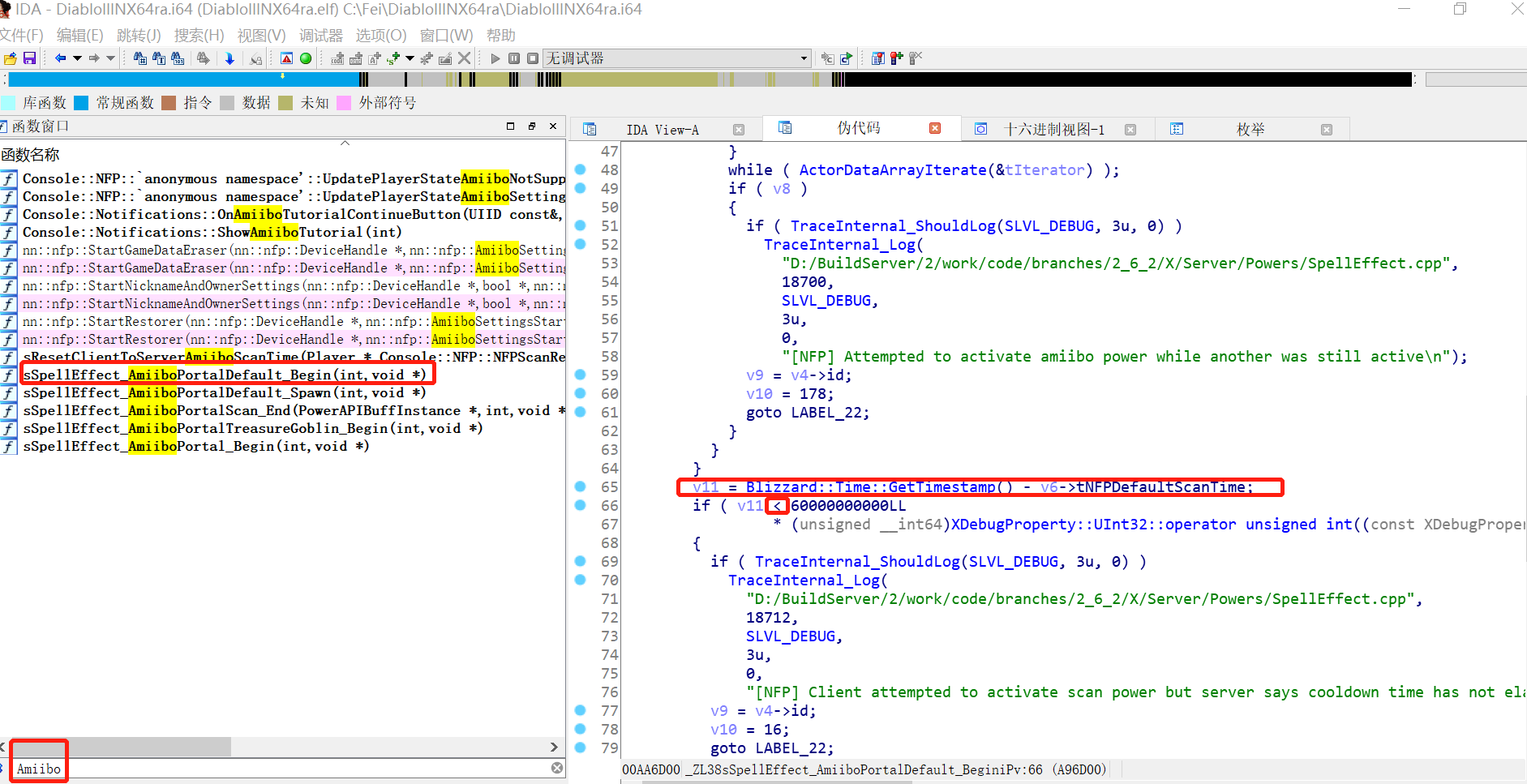Click the red warning triangle toolbar icon

tap(286, 58)
